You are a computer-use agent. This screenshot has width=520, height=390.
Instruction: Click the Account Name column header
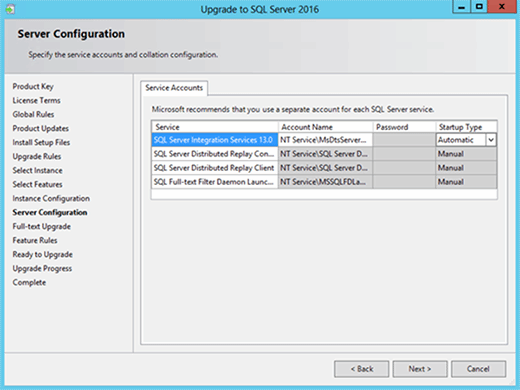[325, 127]
